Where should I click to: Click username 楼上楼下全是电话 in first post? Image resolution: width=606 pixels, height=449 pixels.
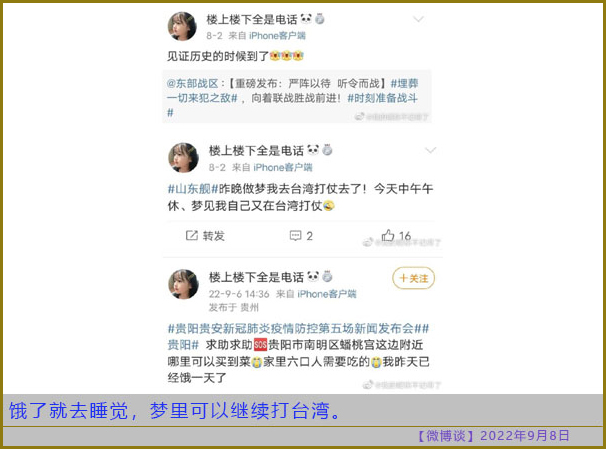[252, 19]
